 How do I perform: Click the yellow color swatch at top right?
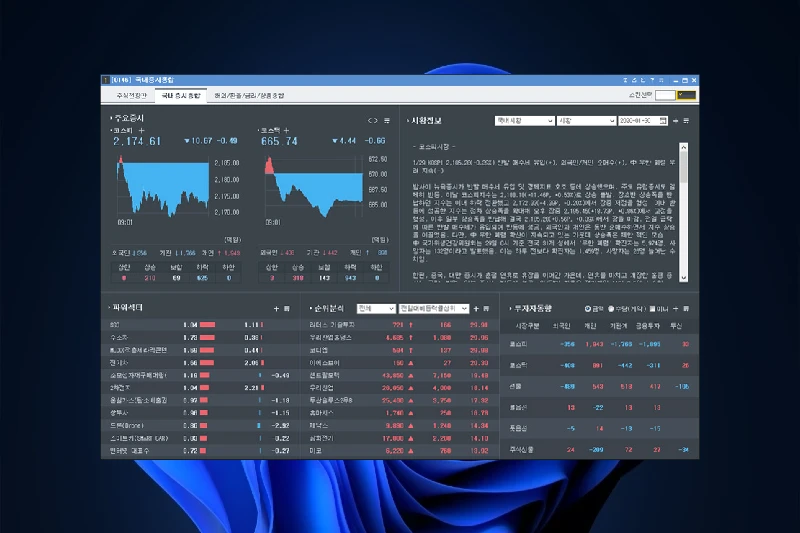pos(686,94)
